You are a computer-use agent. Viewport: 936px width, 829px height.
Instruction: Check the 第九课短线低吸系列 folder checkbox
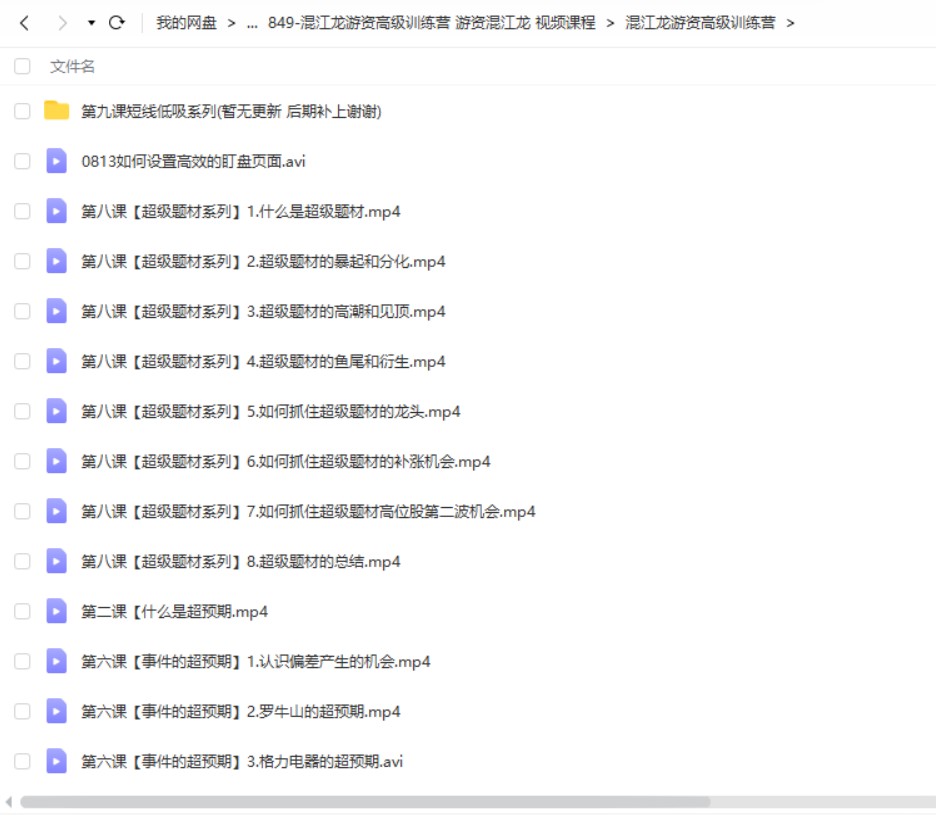[22, 111]
